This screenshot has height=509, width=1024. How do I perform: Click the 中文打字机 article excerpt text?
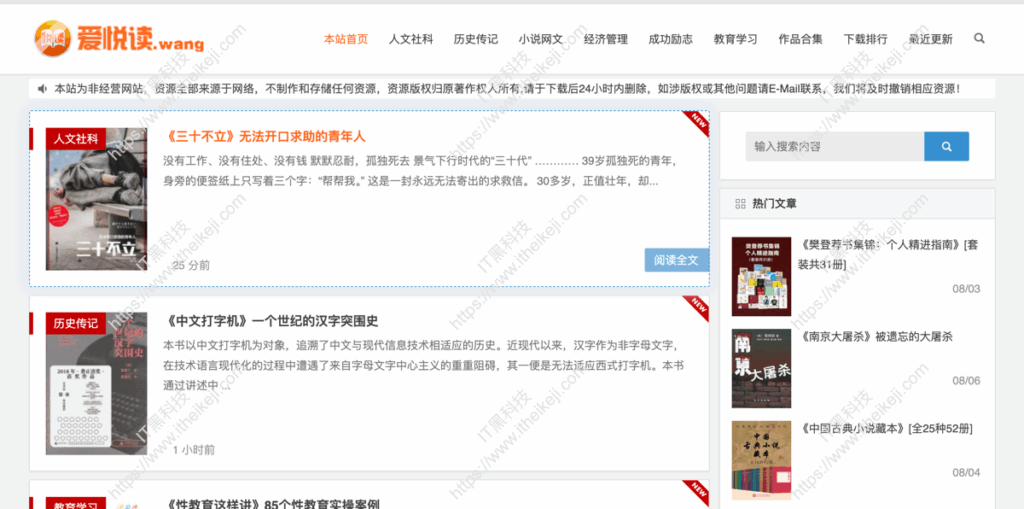click(x=424, y=365)
